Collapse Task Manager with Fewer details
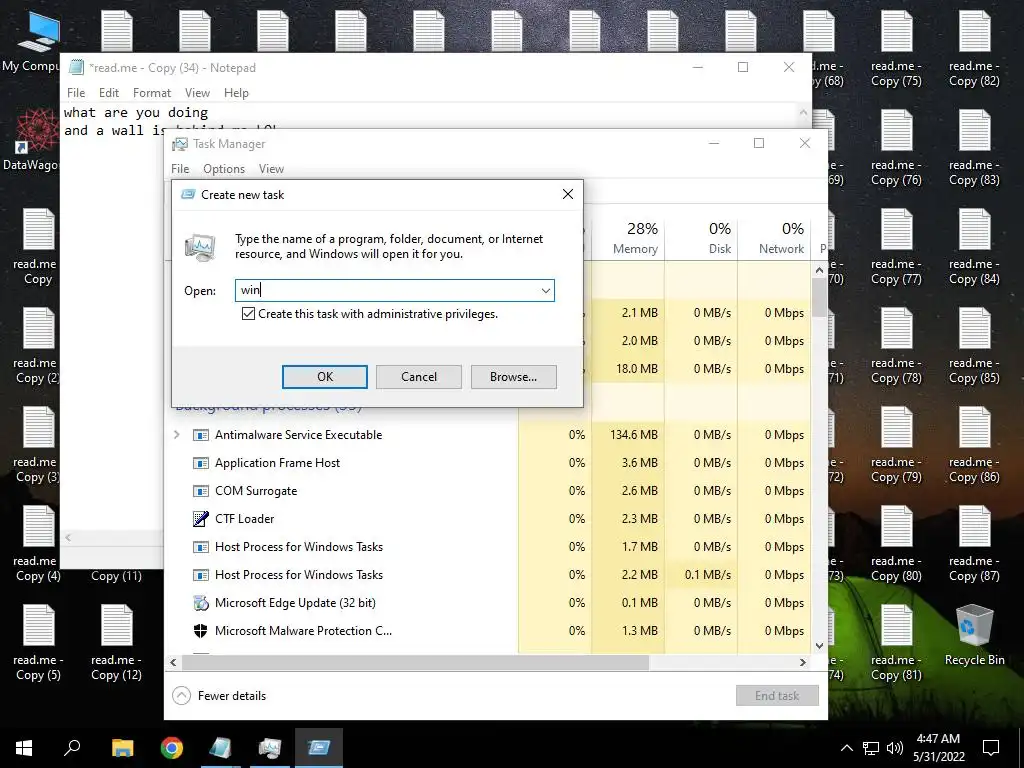Screen dimensions: 1024x768 coord(219,696)
